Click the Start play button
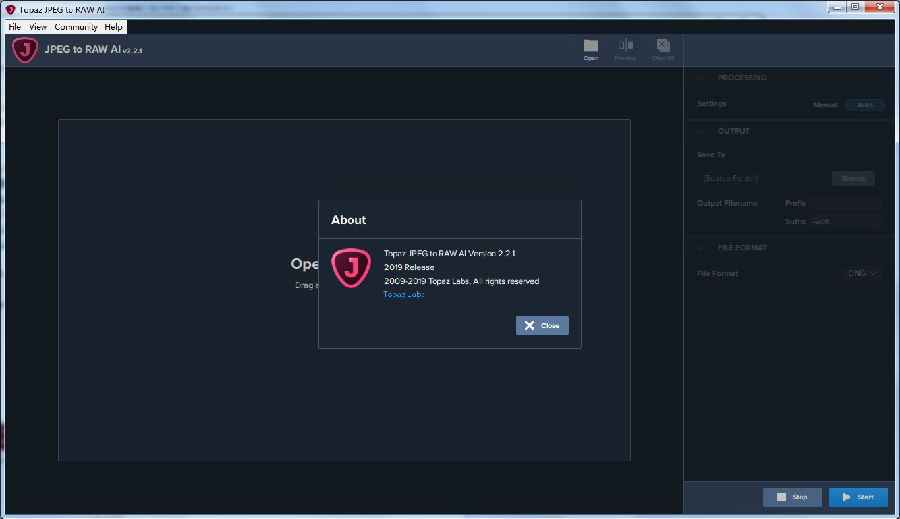900x519 pixels. pyautogui.click(x=858, y=497)
